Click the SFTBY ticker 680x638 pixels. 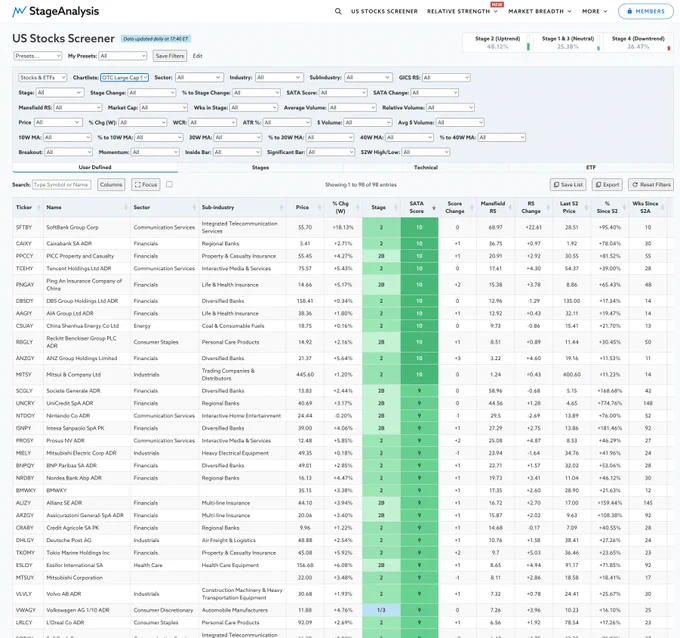point(24,227)
